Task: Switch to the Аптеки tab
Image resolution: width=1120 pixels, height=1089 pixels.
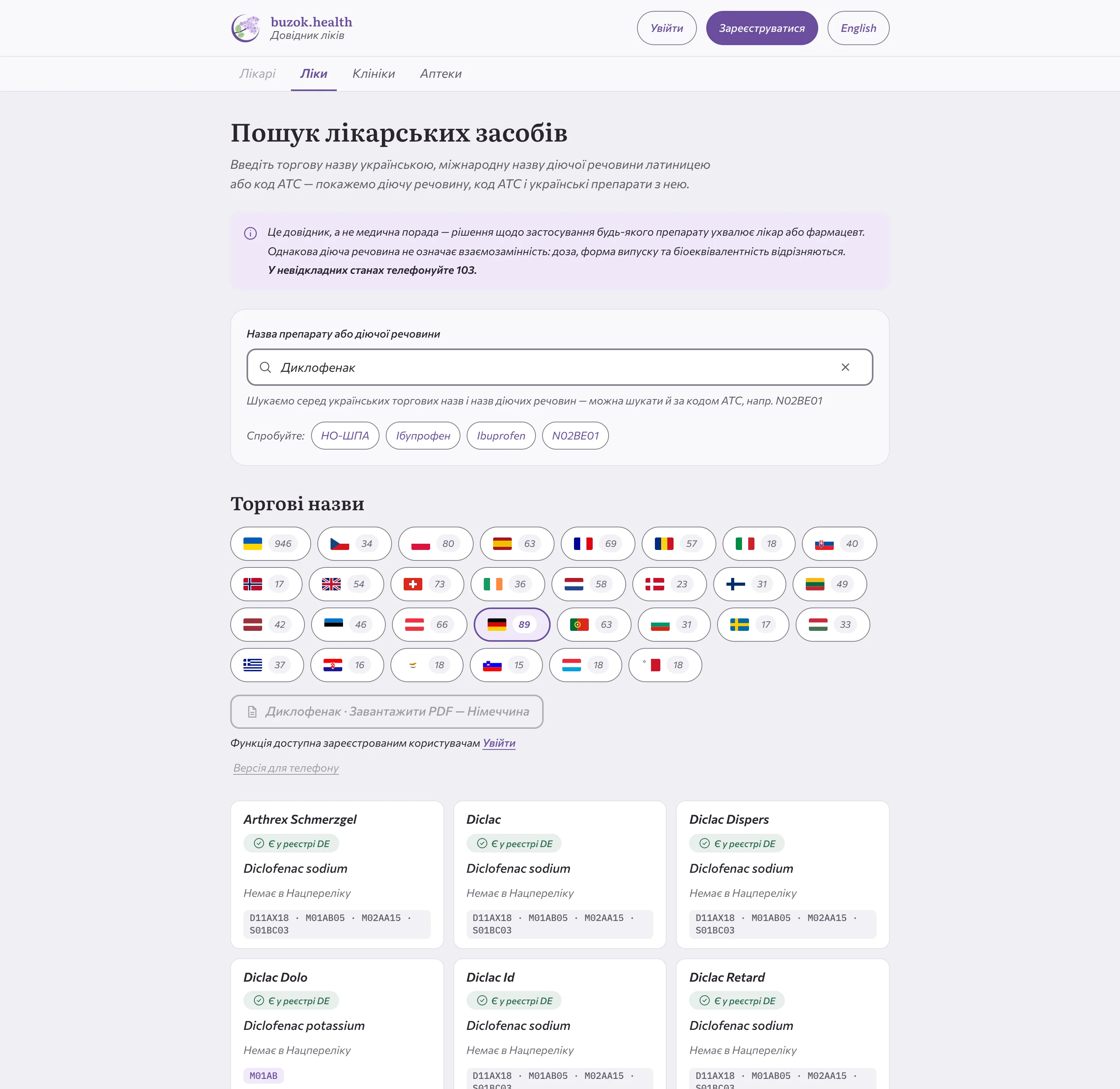Action: click(x=441, y=74)
